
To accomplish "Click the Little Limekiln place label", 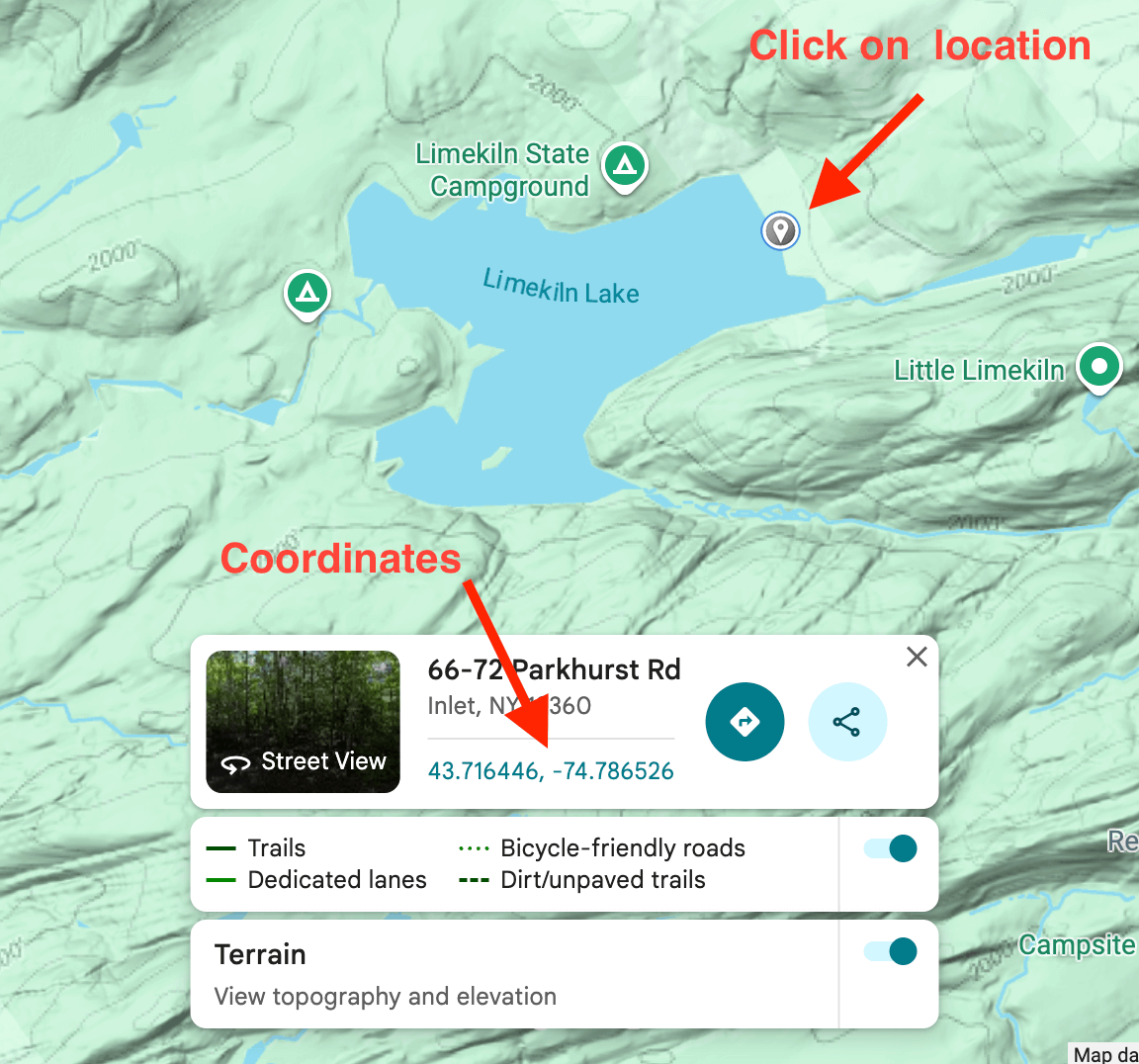I will point(979,371).
